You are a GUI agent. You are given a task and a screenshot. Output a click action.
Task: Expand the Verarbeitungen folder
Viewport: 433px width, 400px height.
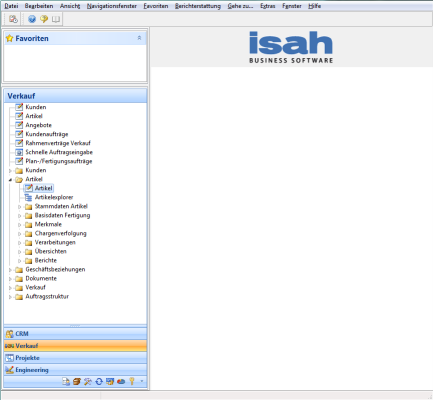click(x=20, y=243)
